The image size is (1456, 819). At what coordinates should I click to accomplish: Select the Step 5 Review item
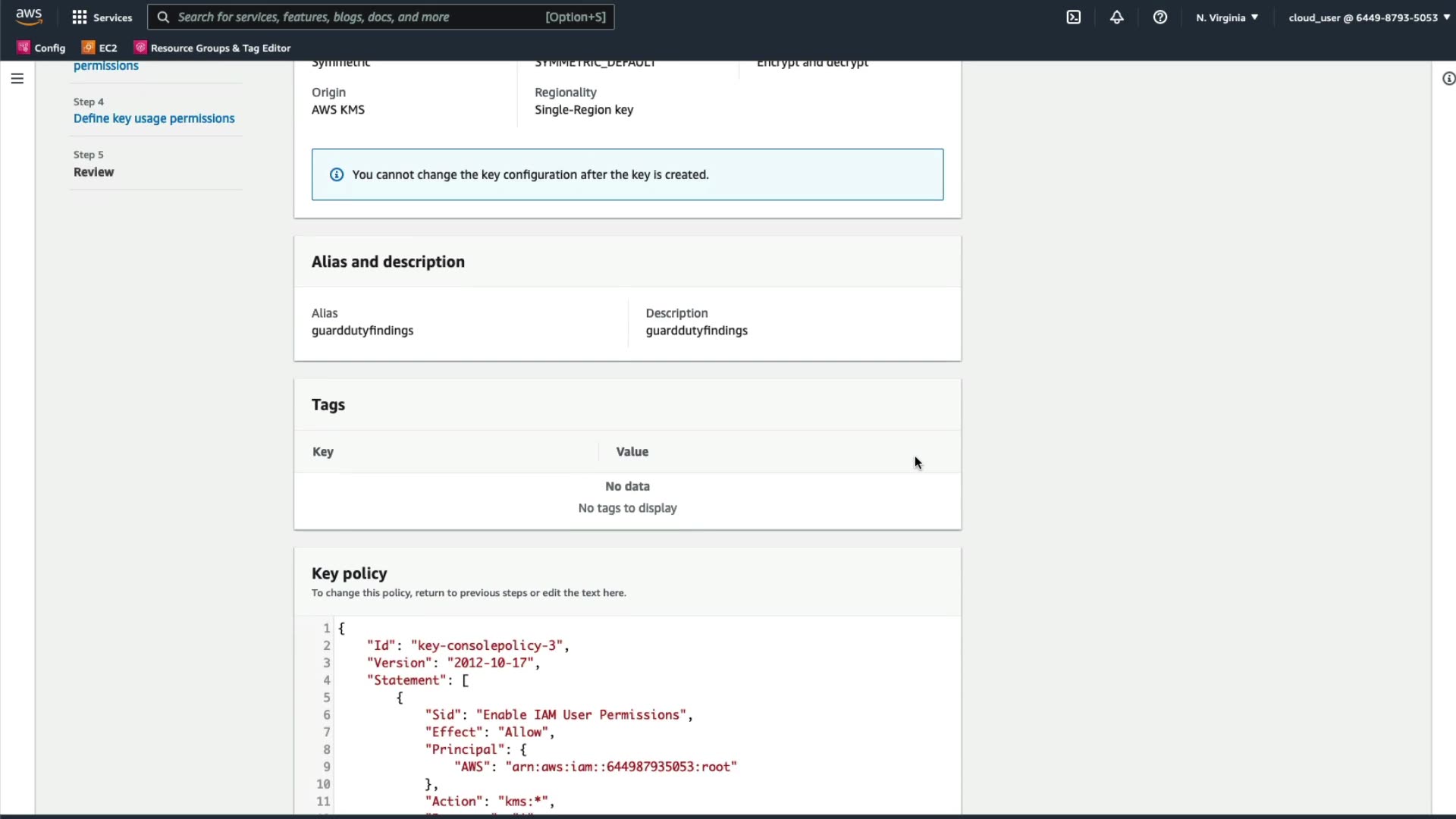pyautogui.click(x=93, y=172)
